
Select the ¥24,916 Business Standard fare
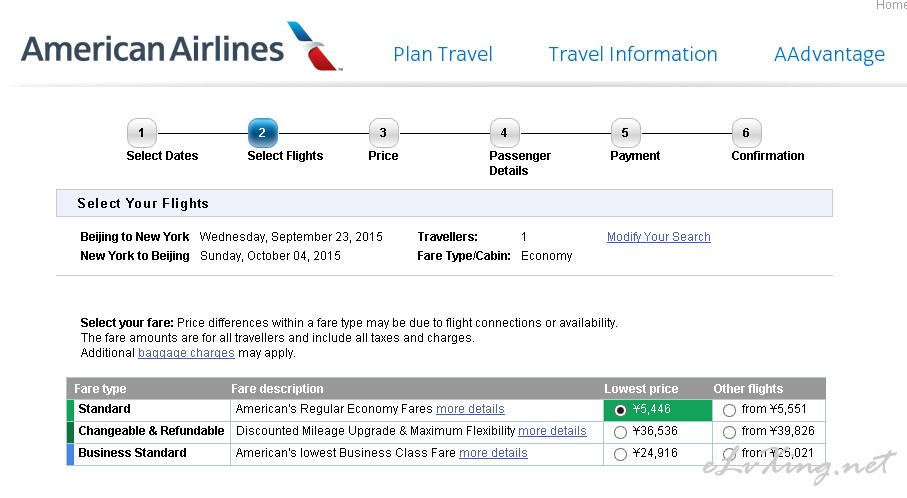coord(620,454)
